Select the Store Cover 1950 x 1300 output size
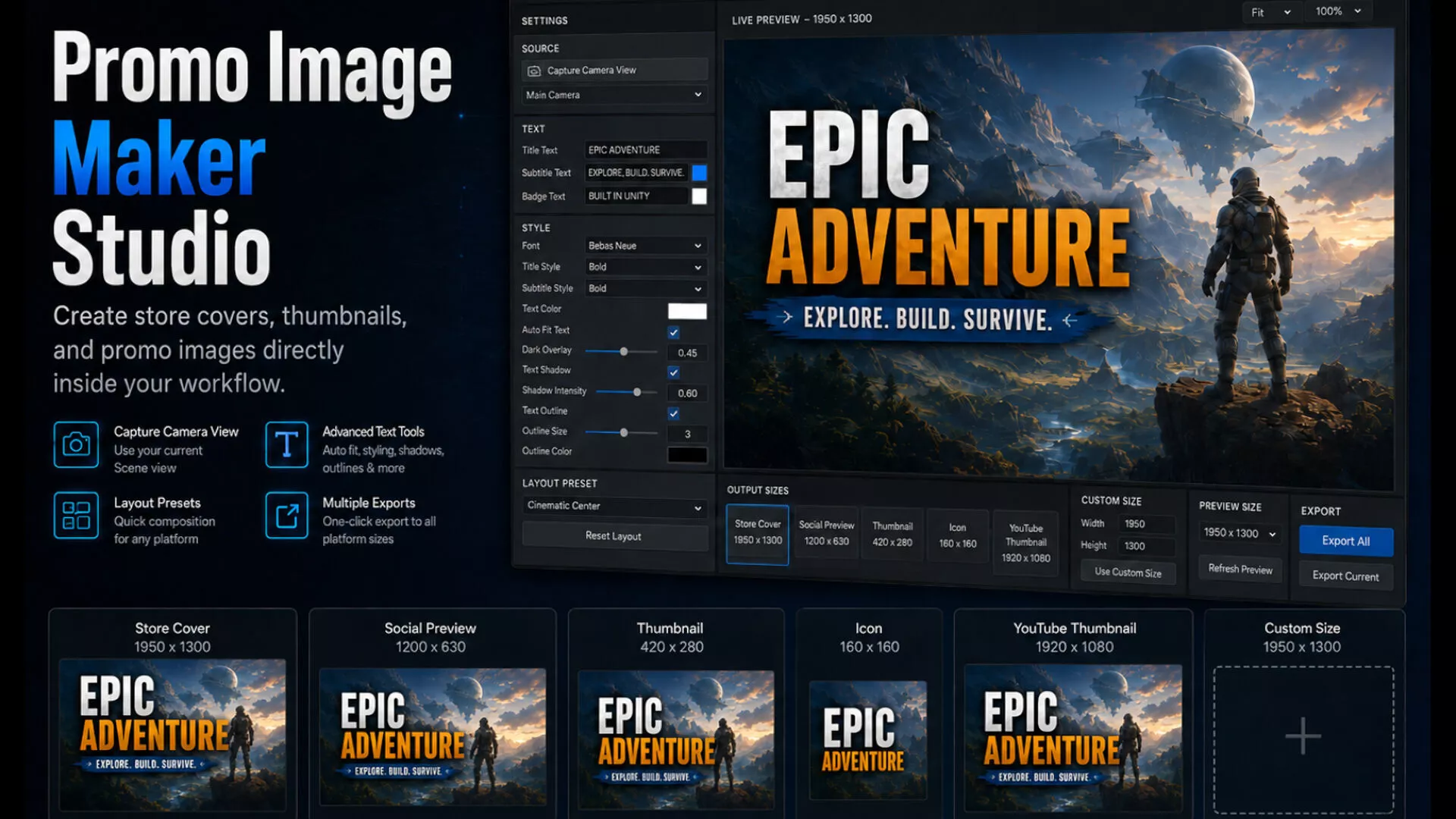Viewport: 1456px width, 819px height. point(758,535)
